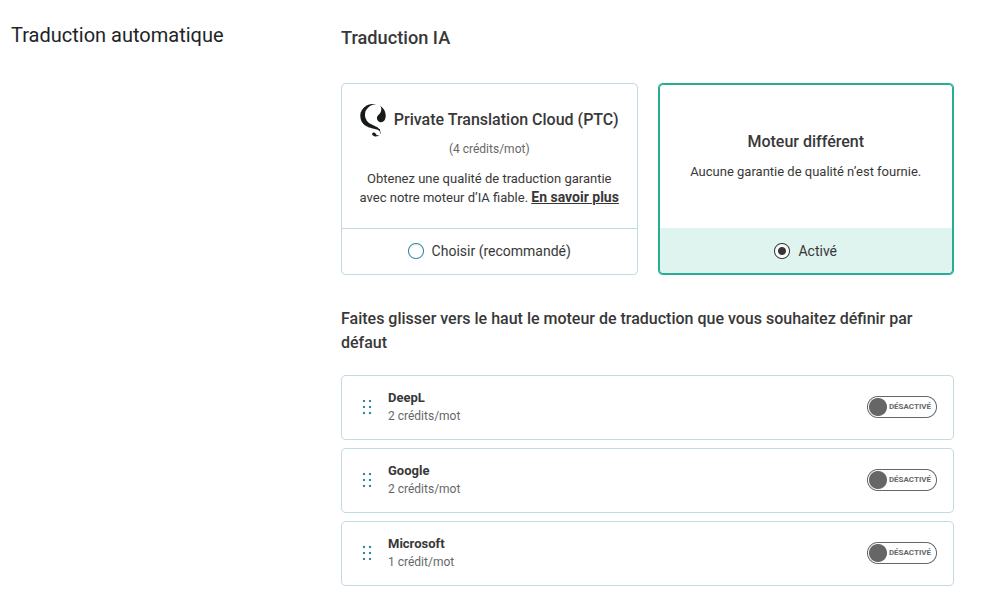The image size is (1000, 604).
Task: Click the "Moteur différent" card title
Action: click(805, 142)
